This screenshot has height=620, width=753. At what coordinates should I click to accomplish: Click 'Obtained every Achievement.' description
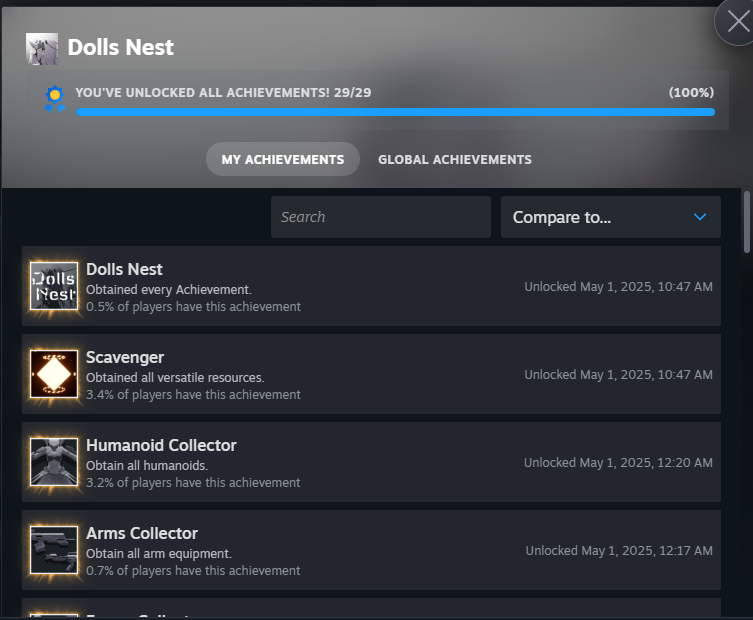point(169,290)
